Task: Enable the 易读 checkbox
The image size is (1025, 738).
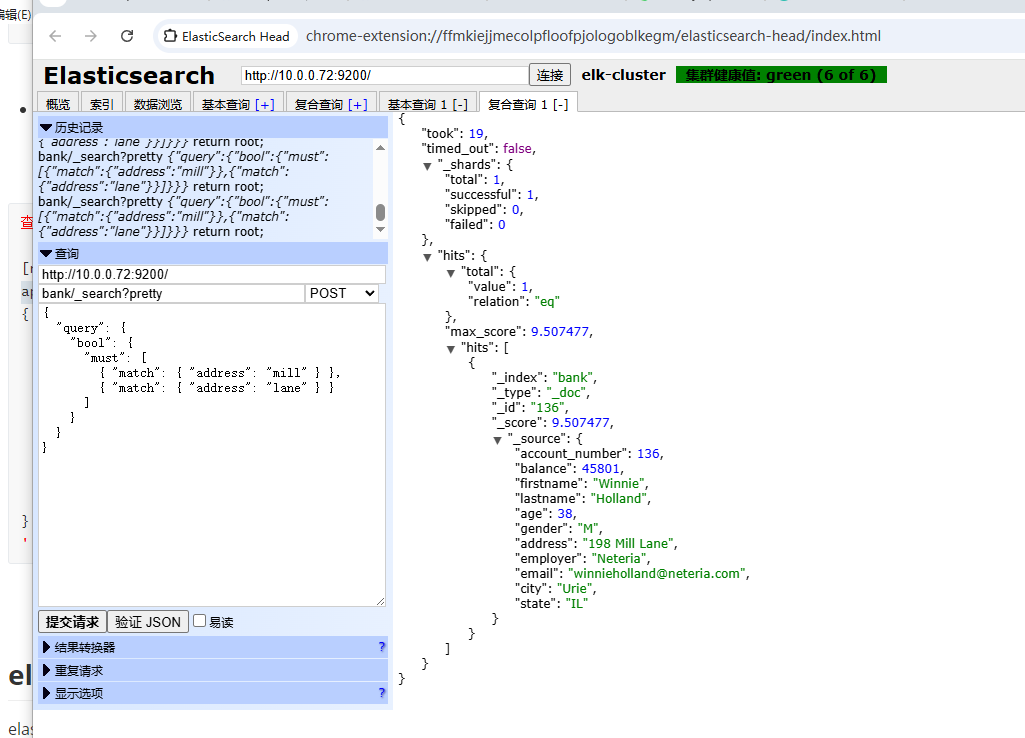Action: [x=200, y=621]
